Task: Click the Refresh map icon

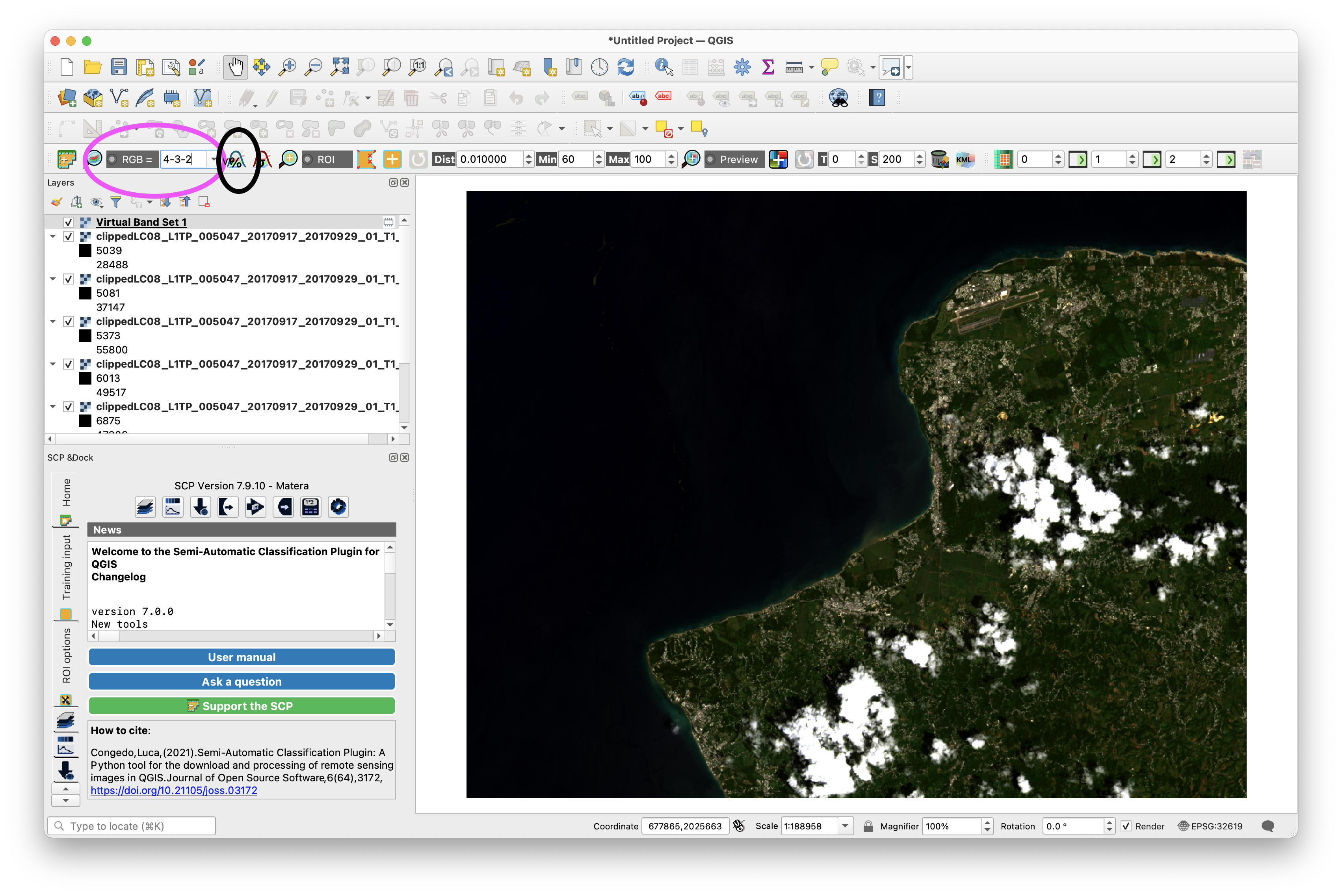Action: click(626, 67)
